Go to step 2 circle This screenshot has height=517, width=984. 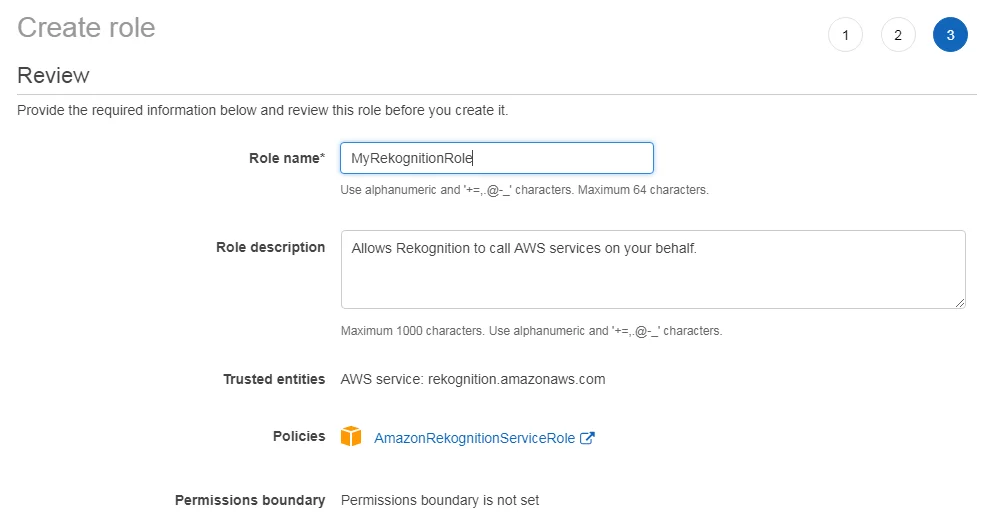(897, 35)
